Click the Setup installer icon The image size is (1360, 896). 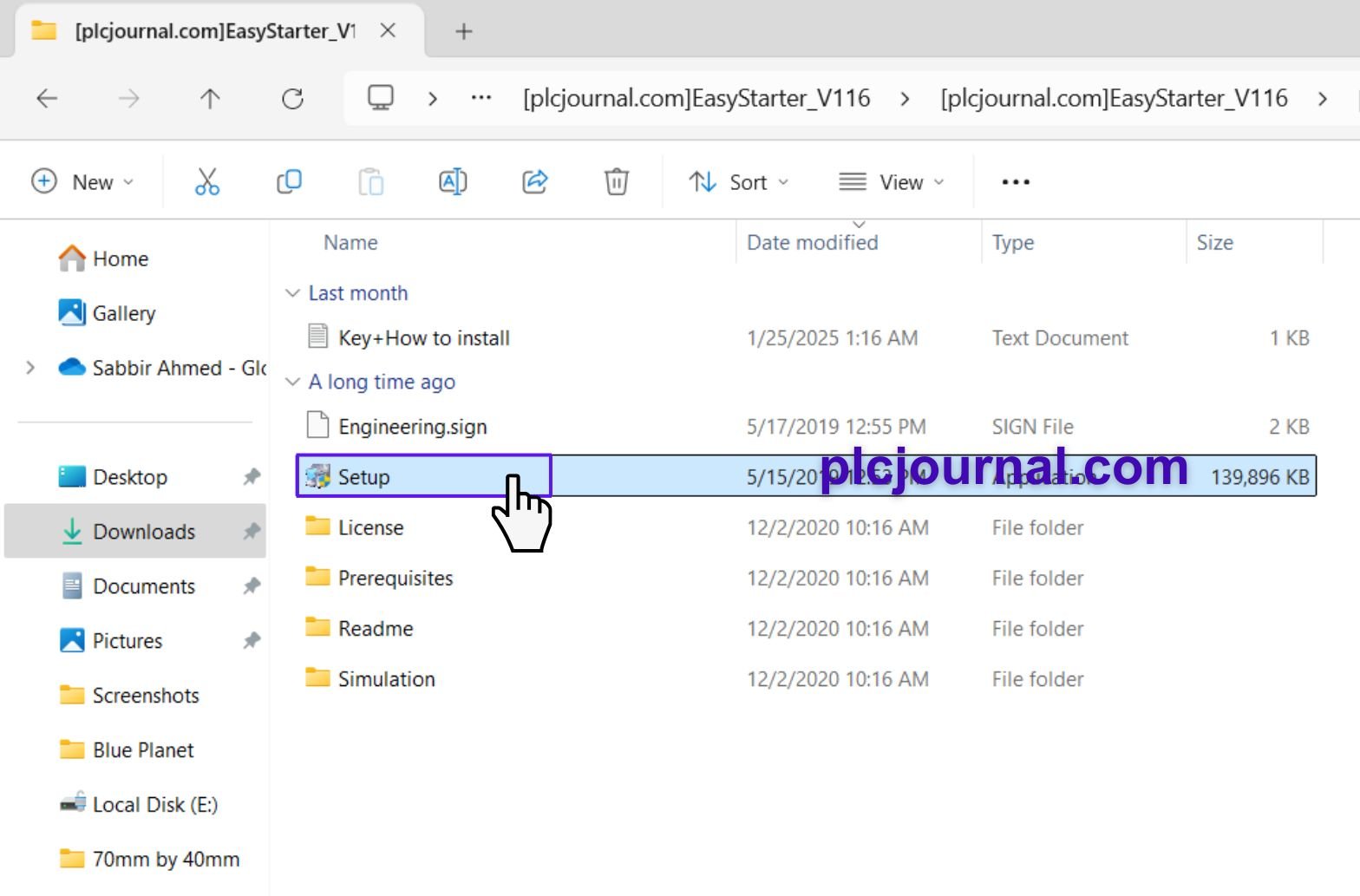coord(317,476)
